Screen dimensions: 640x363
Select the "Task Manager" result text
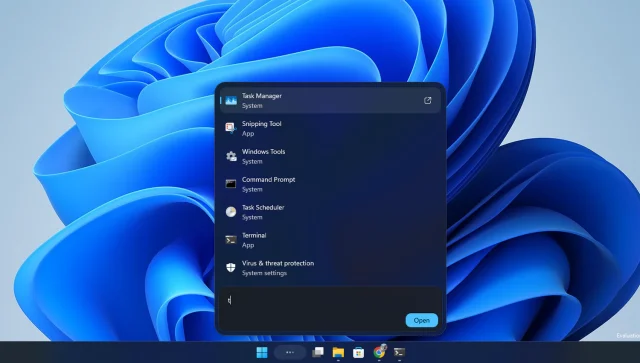pyautogui.click(x=262, y=96)
